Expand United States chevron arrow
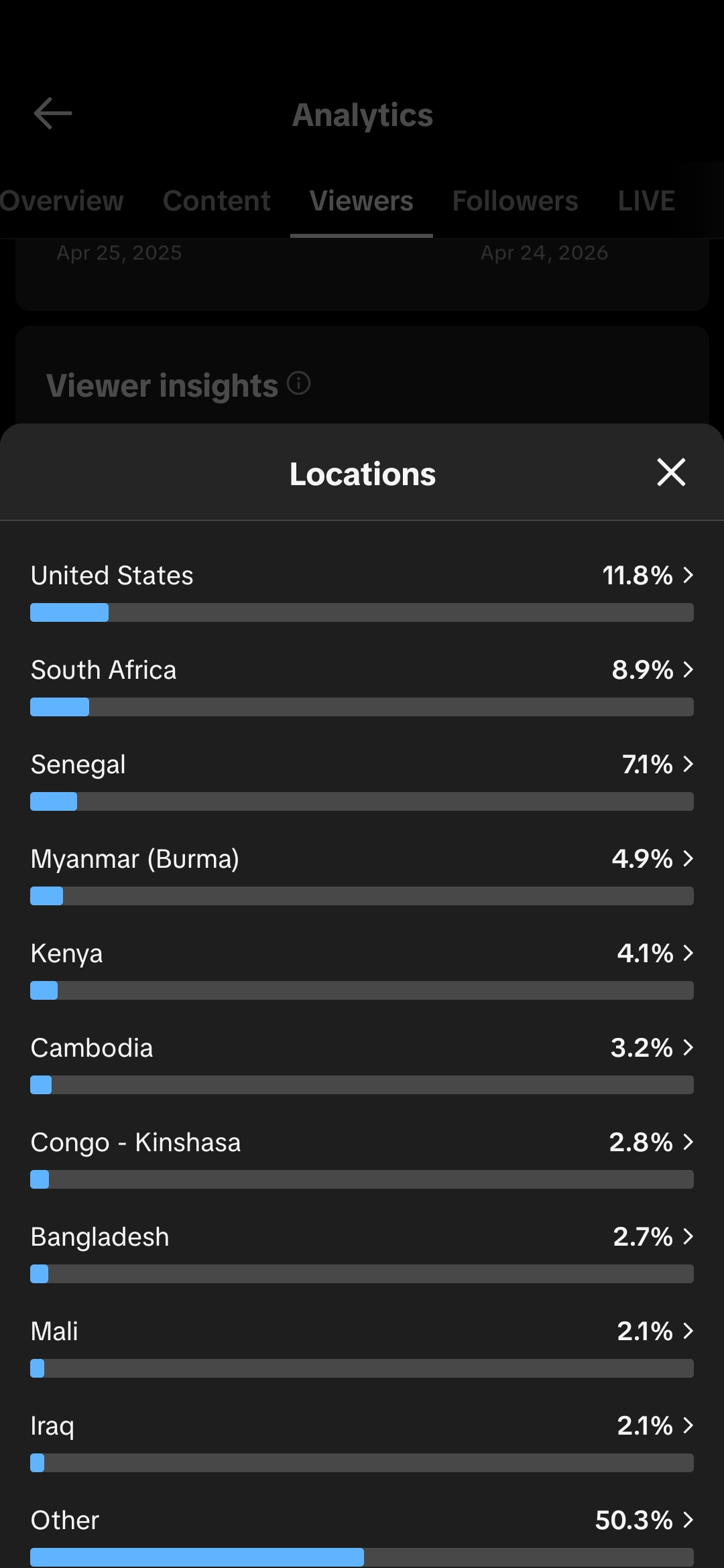 [688, 575]
